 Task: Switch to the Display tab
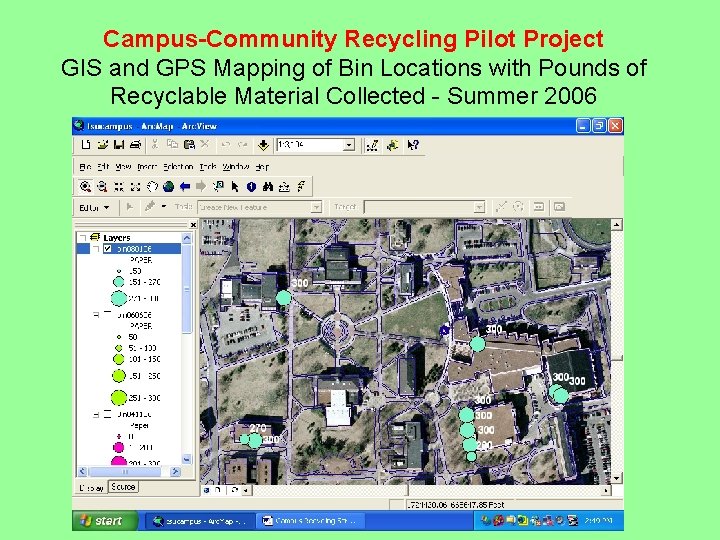point(91,488)
